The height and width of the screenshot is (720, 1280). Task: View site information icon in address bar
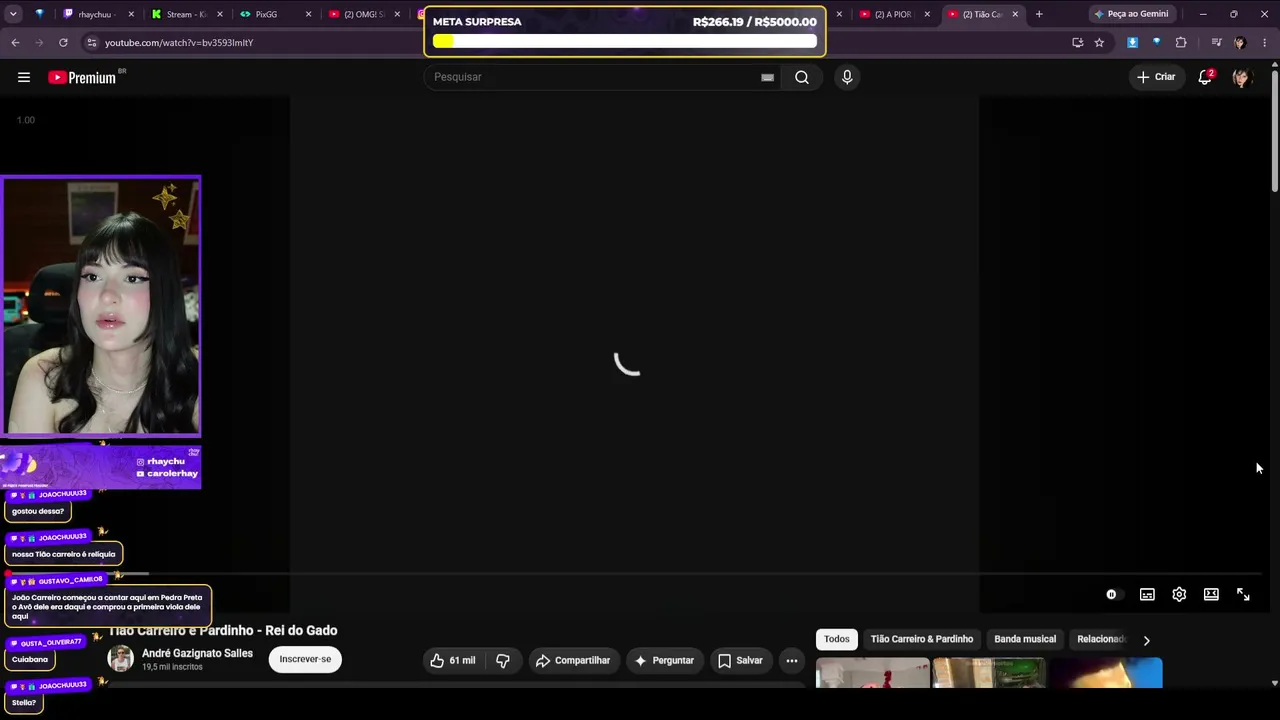coord(92,42)
